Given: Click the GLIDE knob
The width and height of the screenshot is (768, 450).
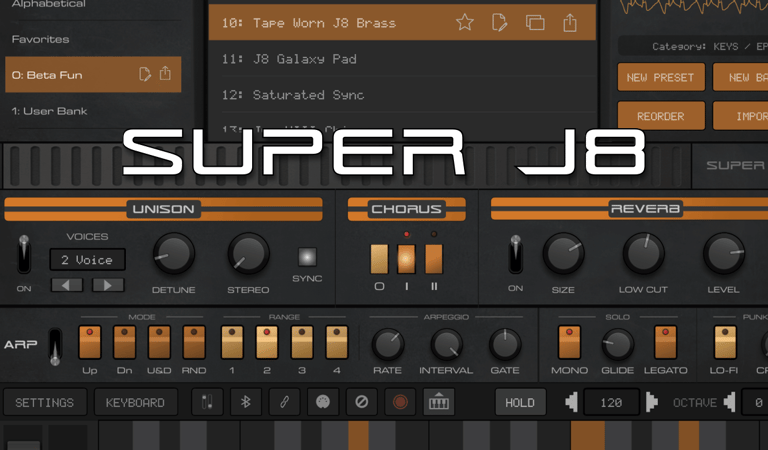Looking at the screenshot, I should (617, 344).
